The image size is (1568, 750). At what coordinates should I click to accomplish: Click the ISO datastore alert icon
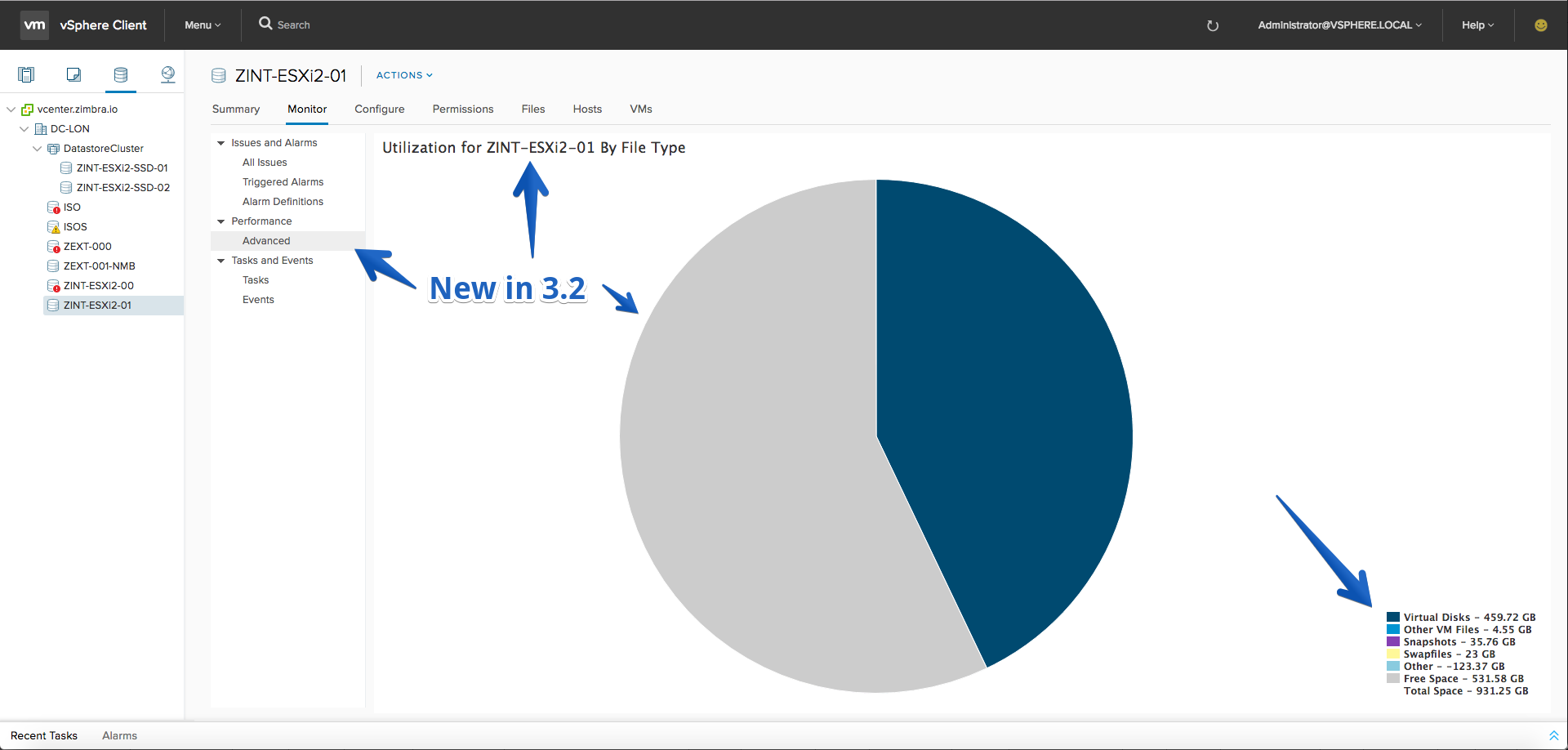(x=54, y=208)
